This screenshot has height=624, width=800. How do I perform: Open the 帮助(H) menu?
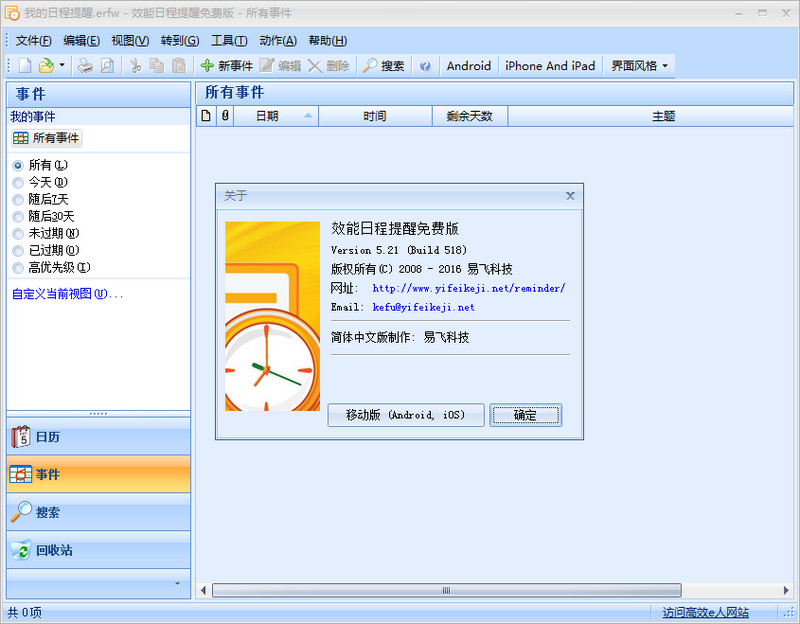pyautogui.click(x=328, y=41)
